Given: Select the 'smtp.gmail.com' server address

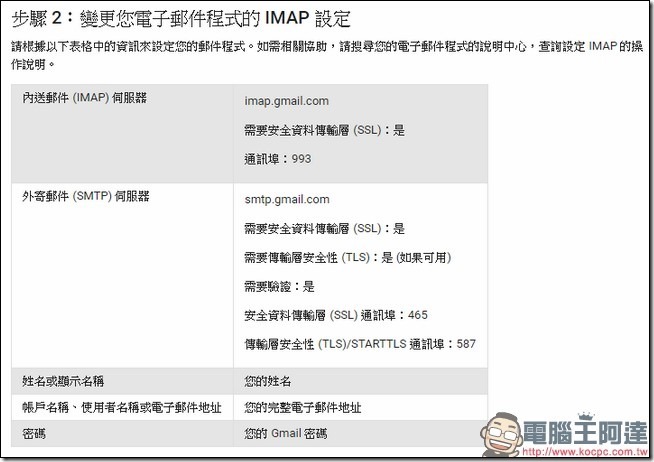Looking at the screenshot, I should tap(287, 199).
